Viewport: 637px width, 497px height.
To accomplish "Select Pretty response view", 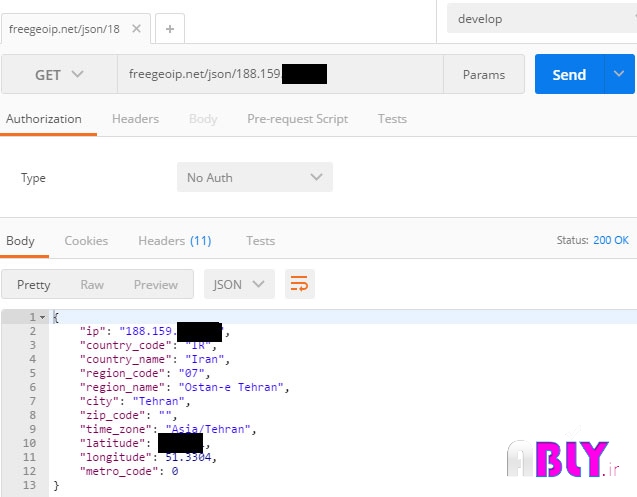I will [x=34, y=284].
